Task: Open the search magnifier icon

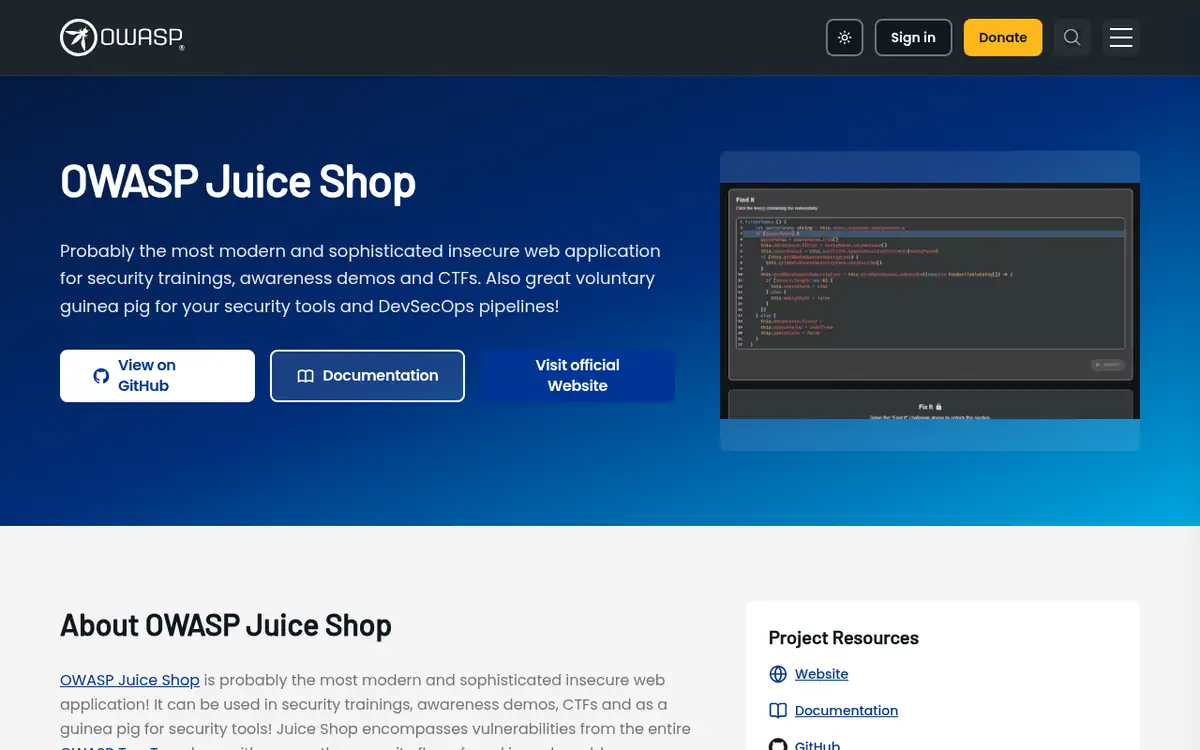Action: click(x=1072, y=38)
